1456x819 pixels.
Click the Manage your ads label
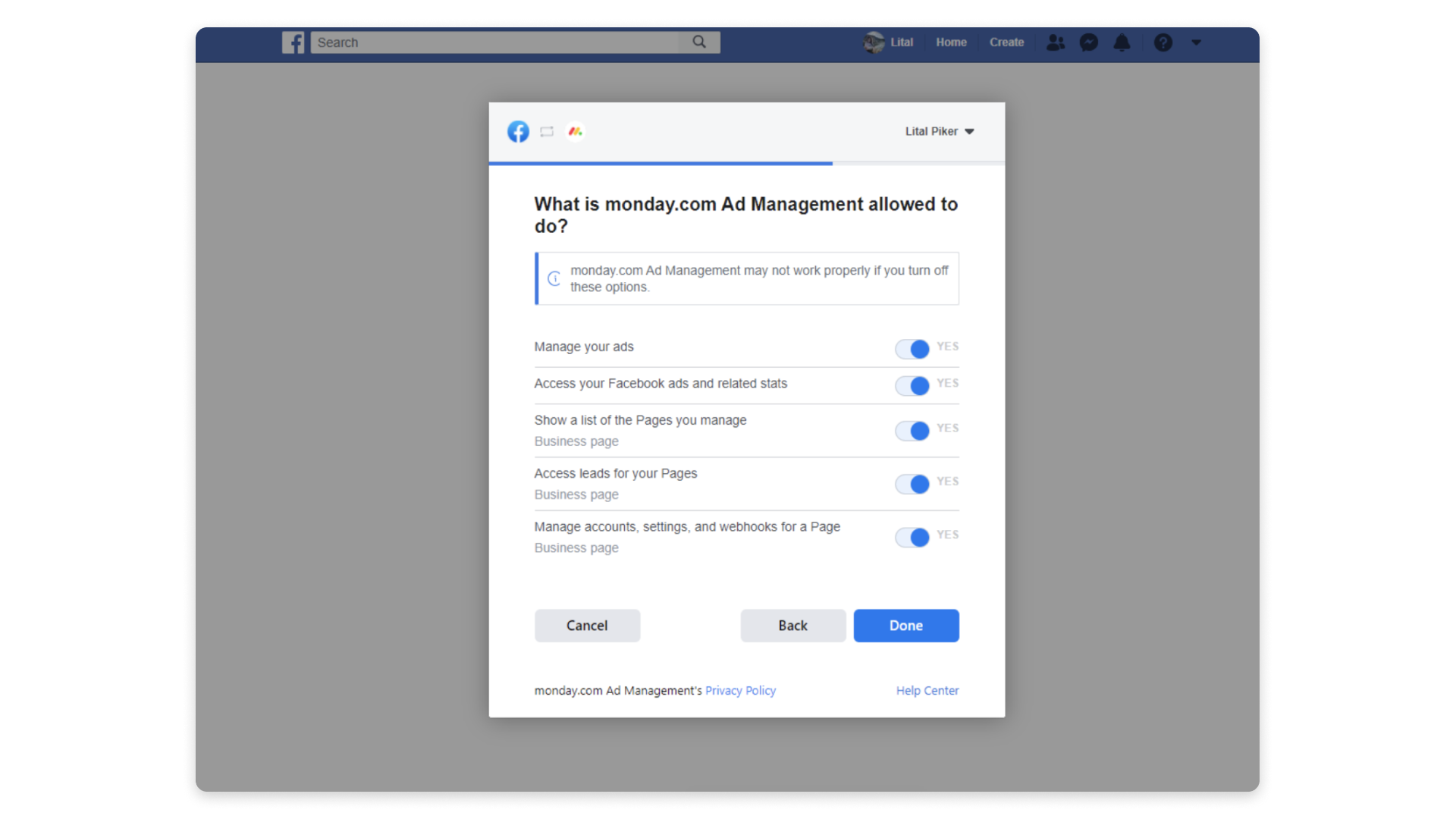(x=584, y=347)
